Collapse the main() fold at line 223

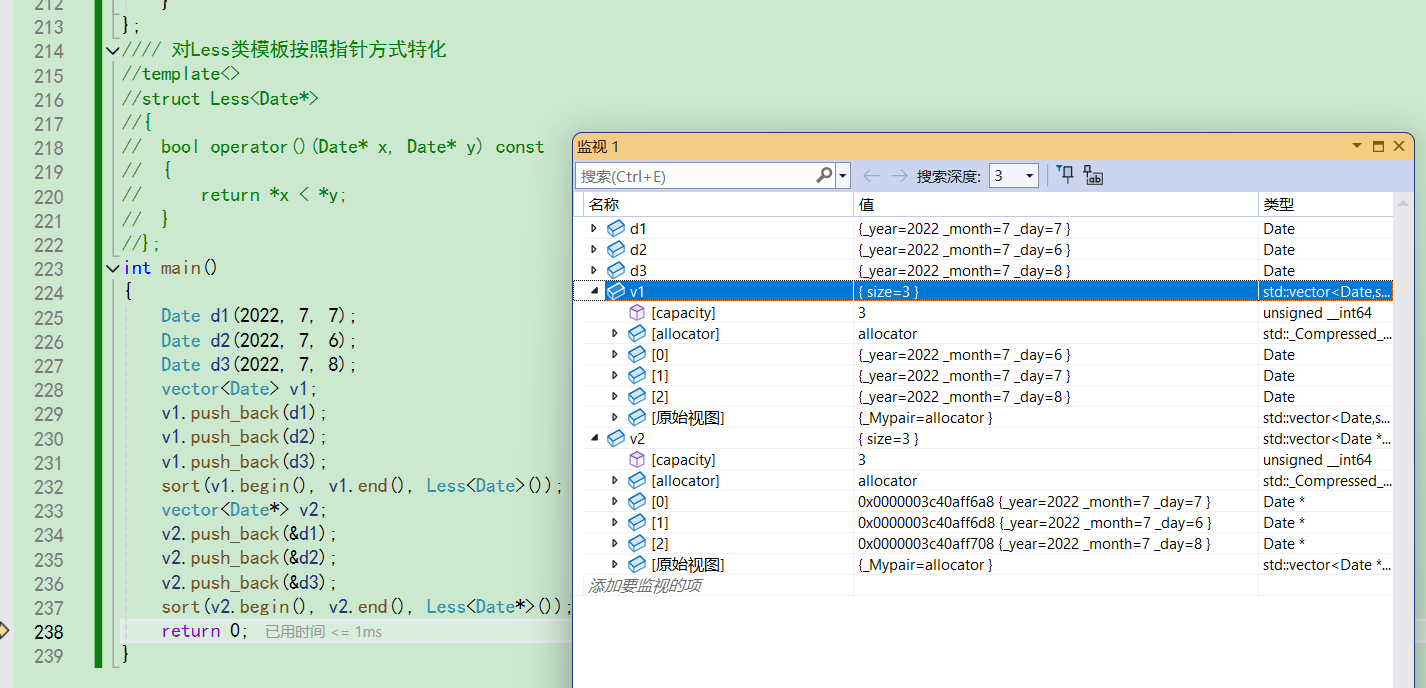click(x=112, y=268)
